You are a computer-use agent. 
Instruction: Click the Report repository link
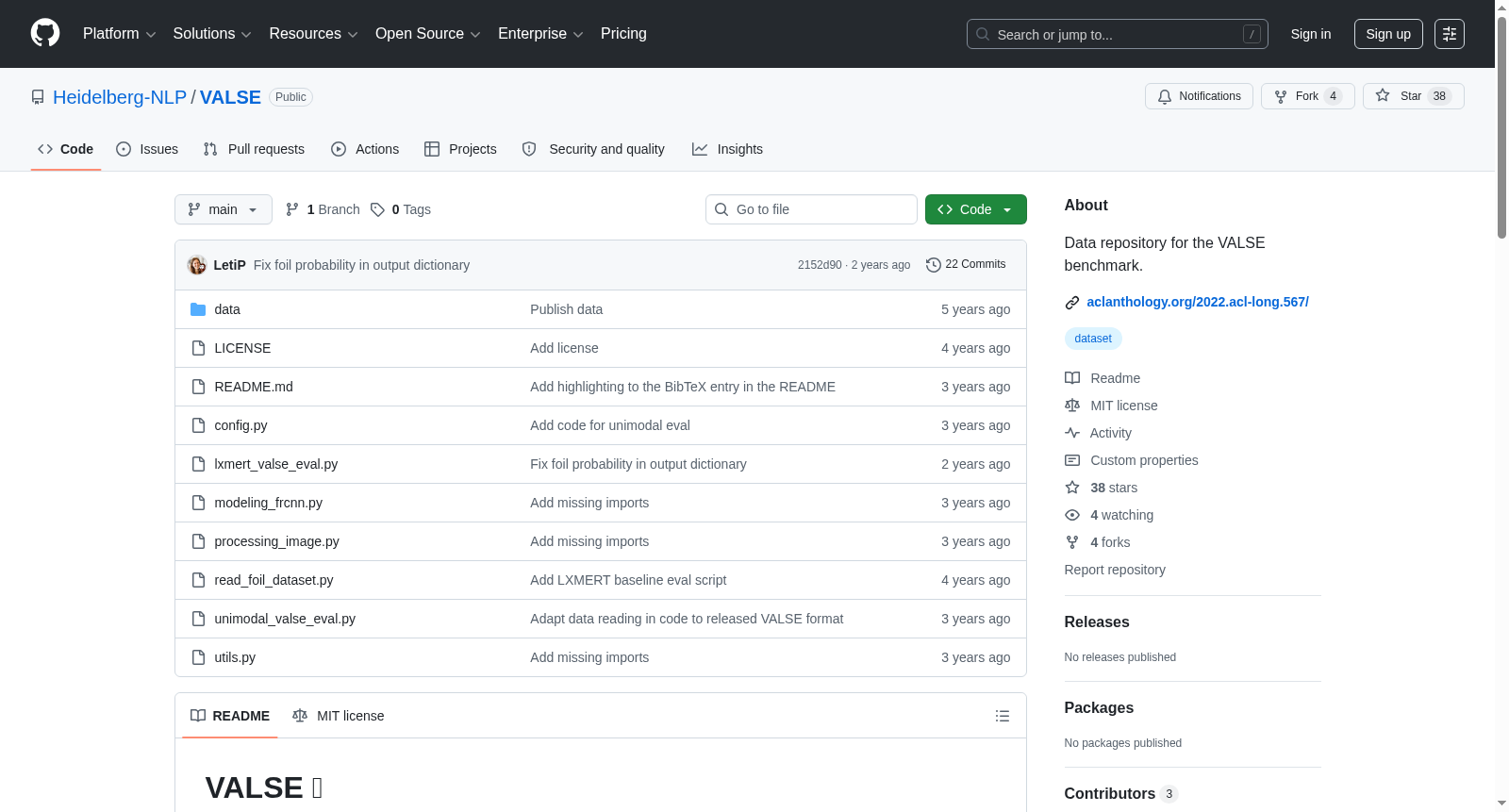tap(1115, 570)
